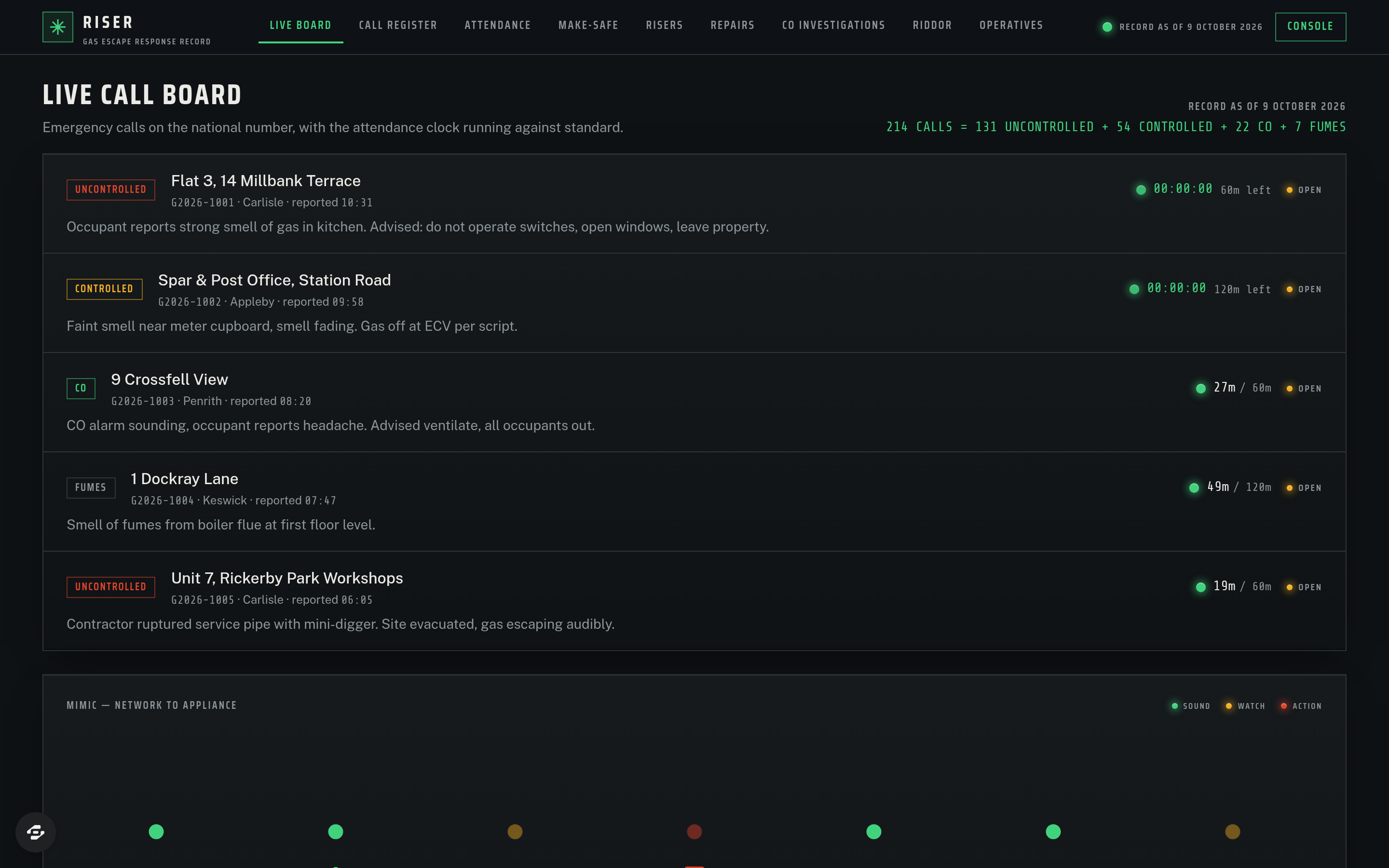Select the Live Board tab
This screenshot has width=1389, height=868.
301,25
